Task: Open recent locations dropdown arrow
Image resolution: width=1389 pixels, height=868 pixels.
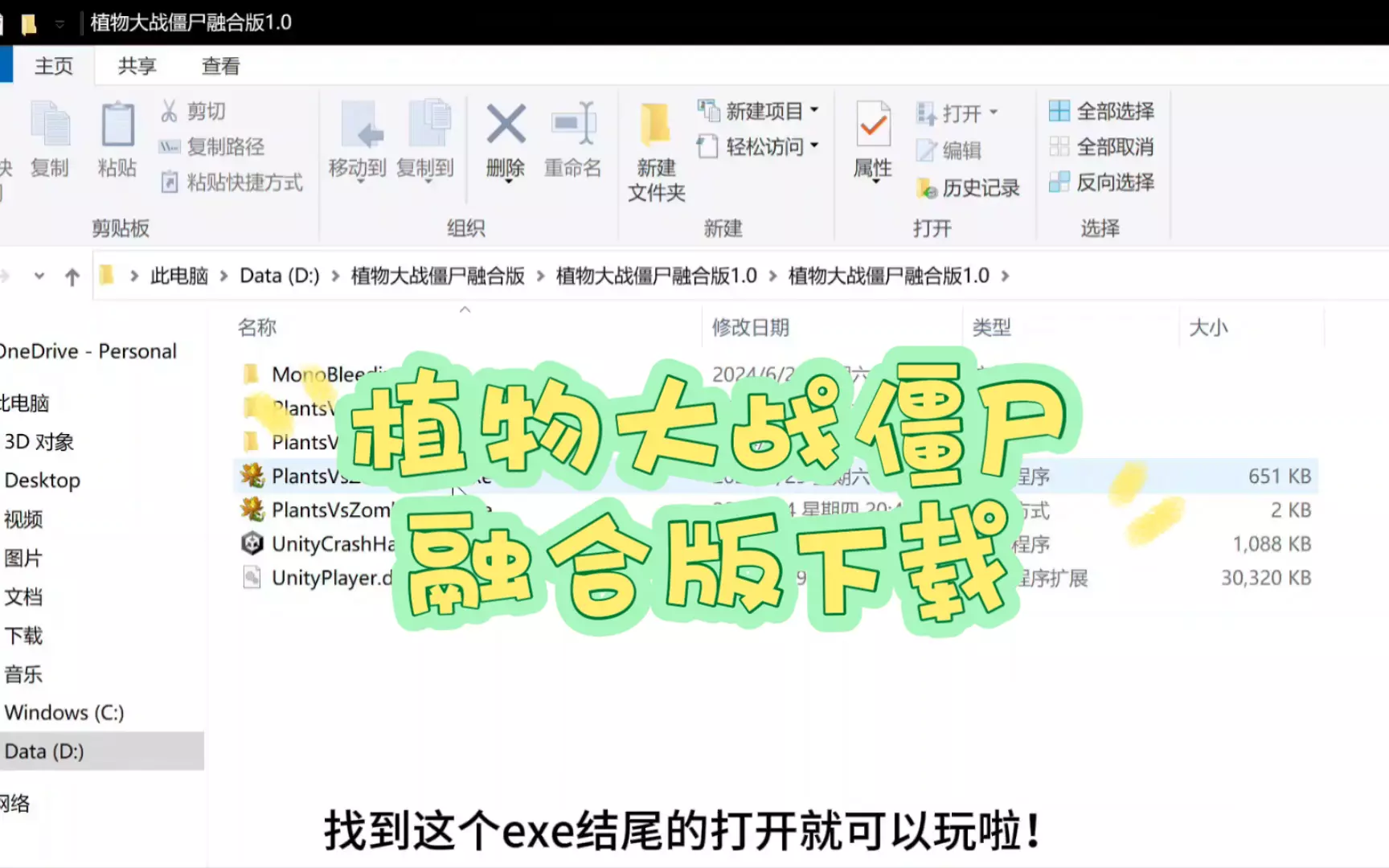Action: coord(39,276)
